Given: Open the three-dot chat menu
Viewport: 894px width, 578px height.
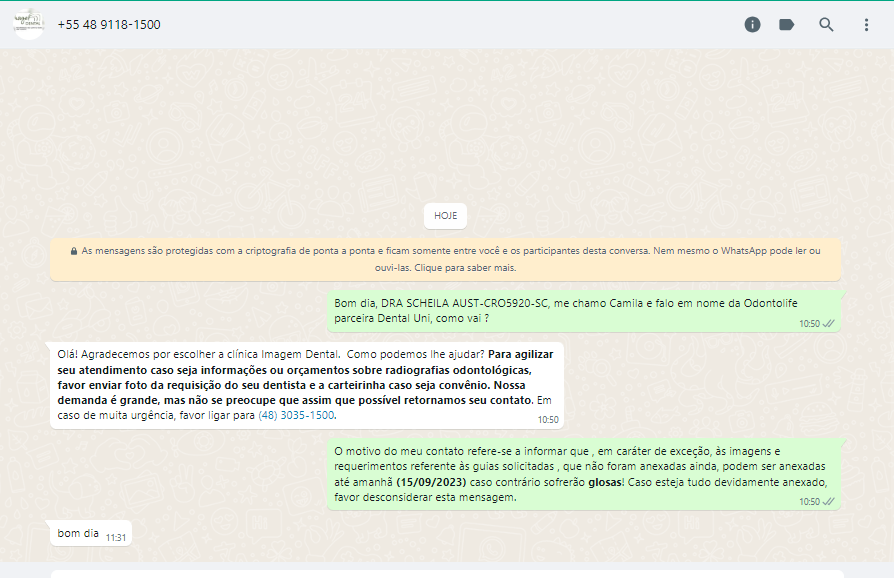Looking at the screenshot, I should tap(866, 25).
